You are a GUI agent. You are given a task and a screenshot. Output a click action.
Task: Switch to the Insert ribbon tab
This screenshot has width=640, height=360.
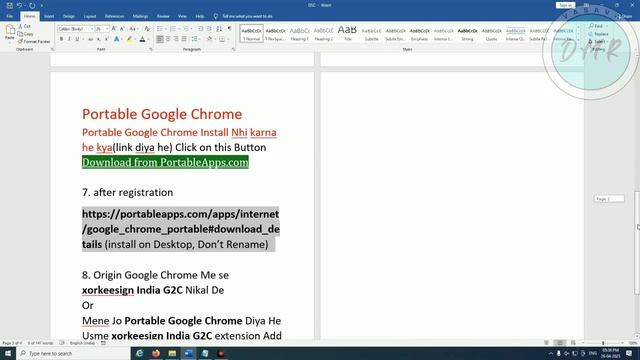point(49,16)
